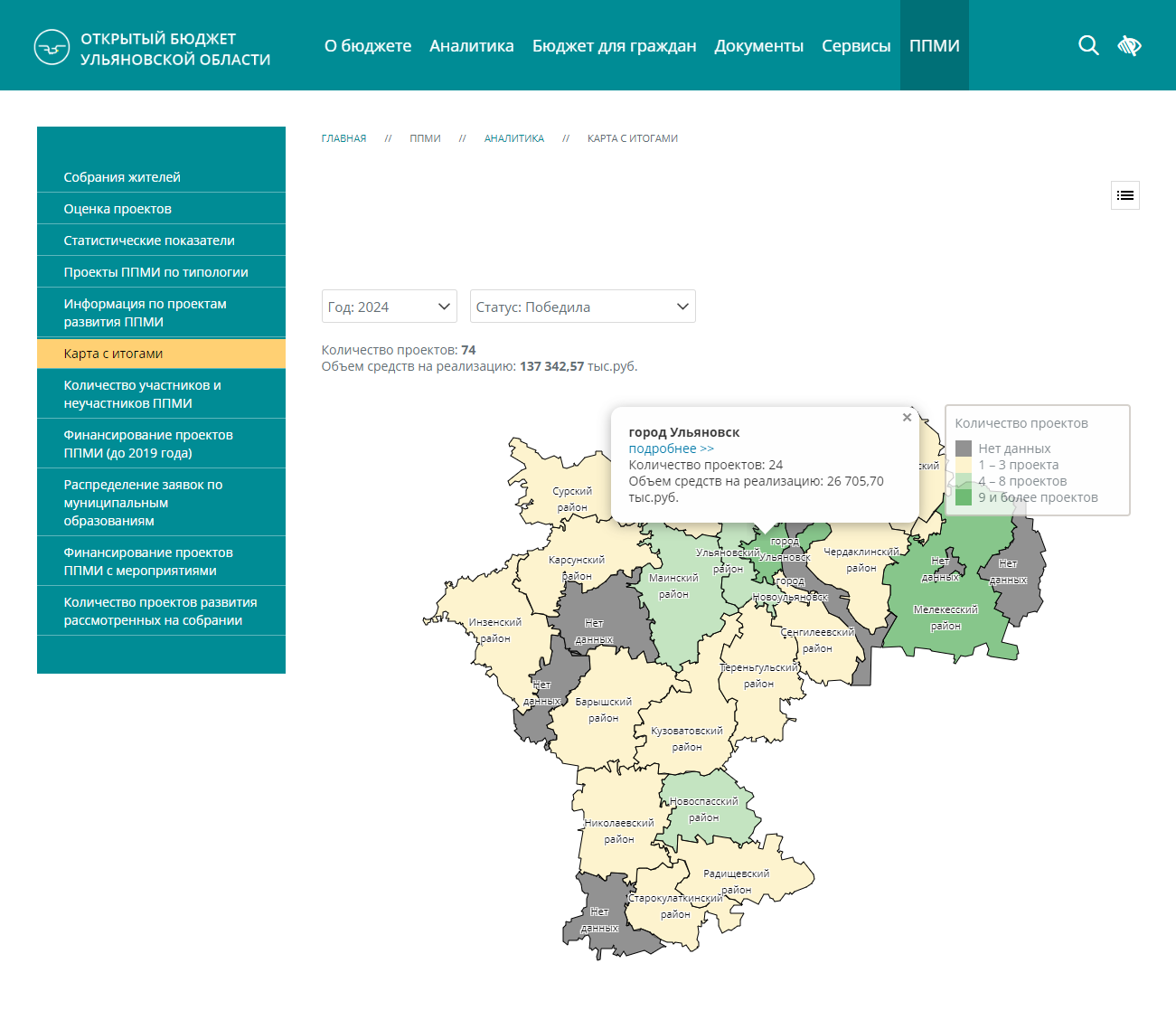Open Собрания жителей sidebar item
The image size is (1176, 1020).
(x=122, y=177)
